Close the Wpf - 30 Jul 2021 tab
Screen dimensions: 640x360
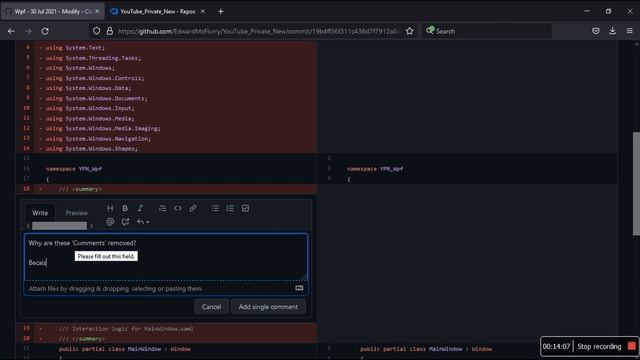coord(97,11)
